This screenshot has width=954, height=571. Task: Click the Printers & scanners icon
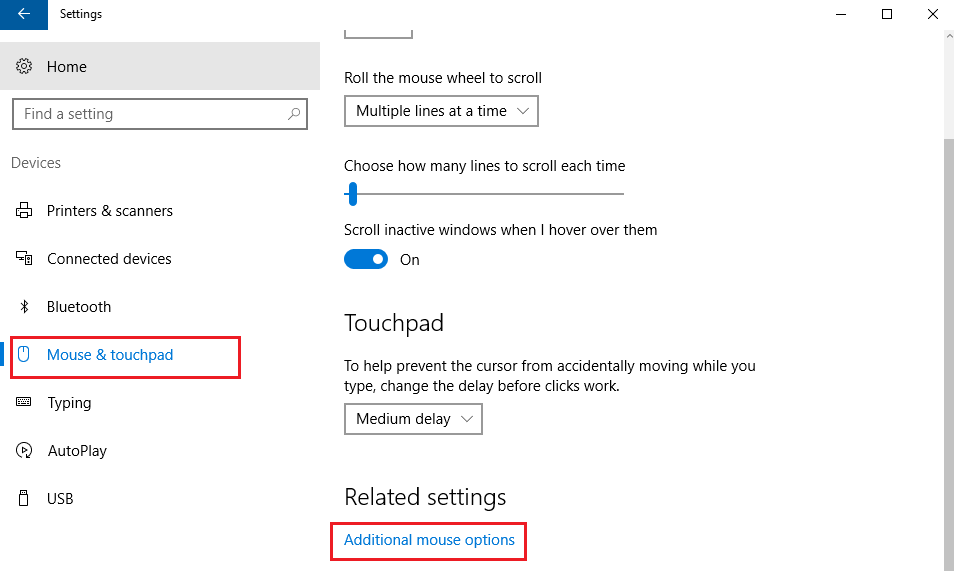(25, 211)
